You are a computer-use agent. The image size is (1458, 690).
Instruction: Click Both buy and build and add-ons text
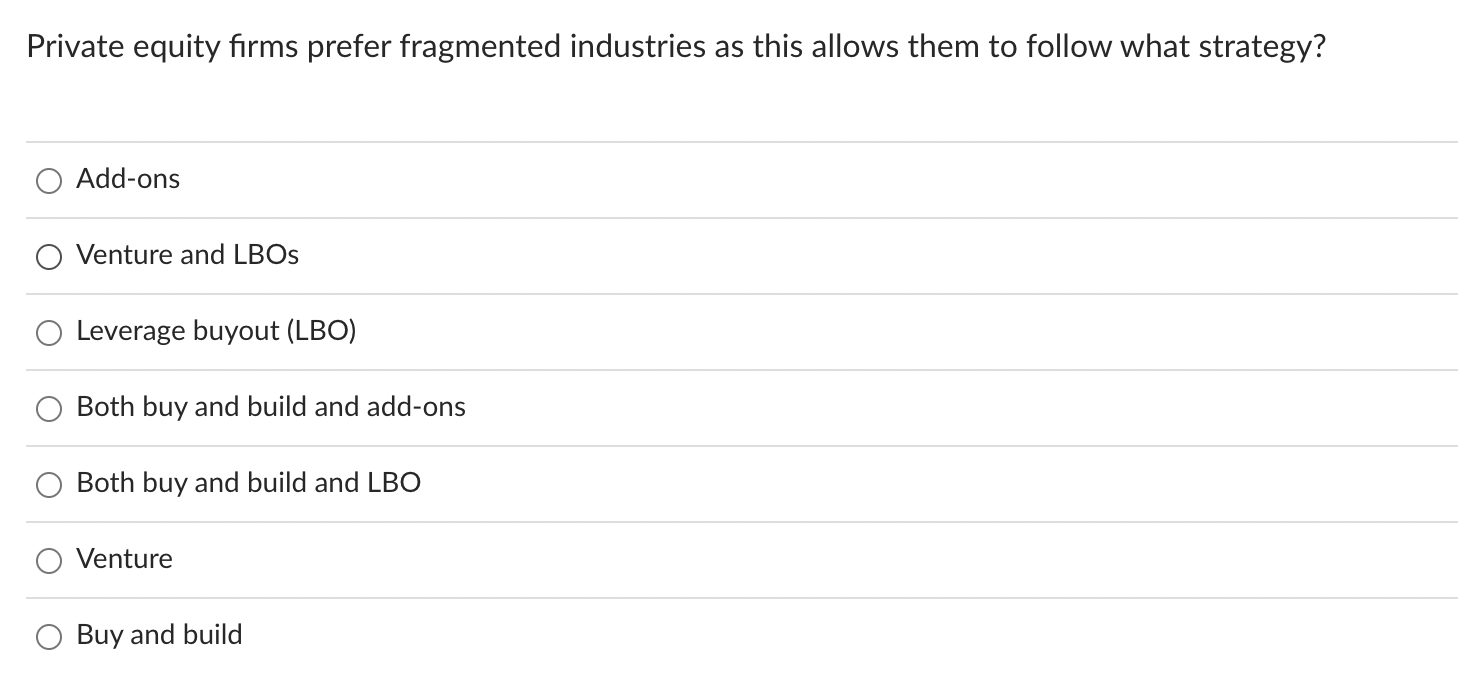(271, 406)
